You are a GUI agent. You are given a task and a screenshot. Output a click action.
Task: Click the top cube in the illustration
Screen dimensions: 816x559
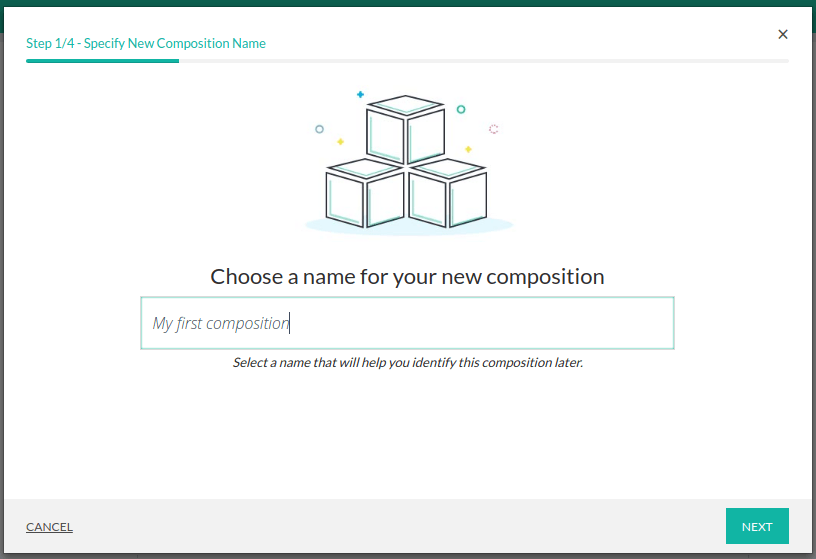coord(405,130)
